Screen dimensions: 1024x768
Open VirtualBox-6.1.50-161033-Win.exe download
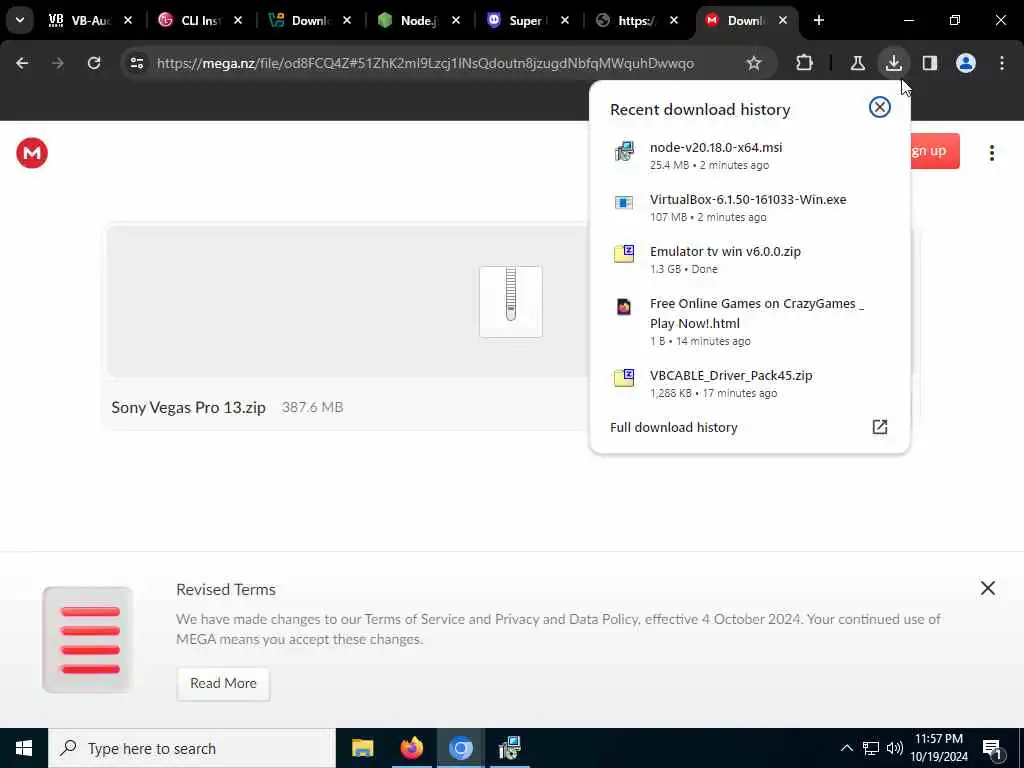[749, 208]
